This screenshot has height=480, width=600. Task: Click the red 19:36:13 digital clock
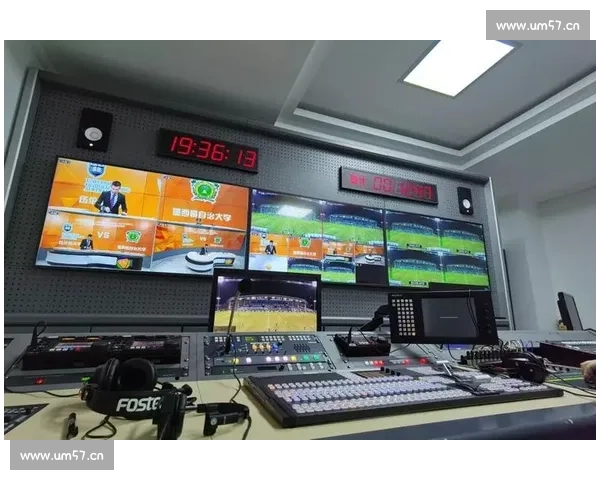pos(207,150)
